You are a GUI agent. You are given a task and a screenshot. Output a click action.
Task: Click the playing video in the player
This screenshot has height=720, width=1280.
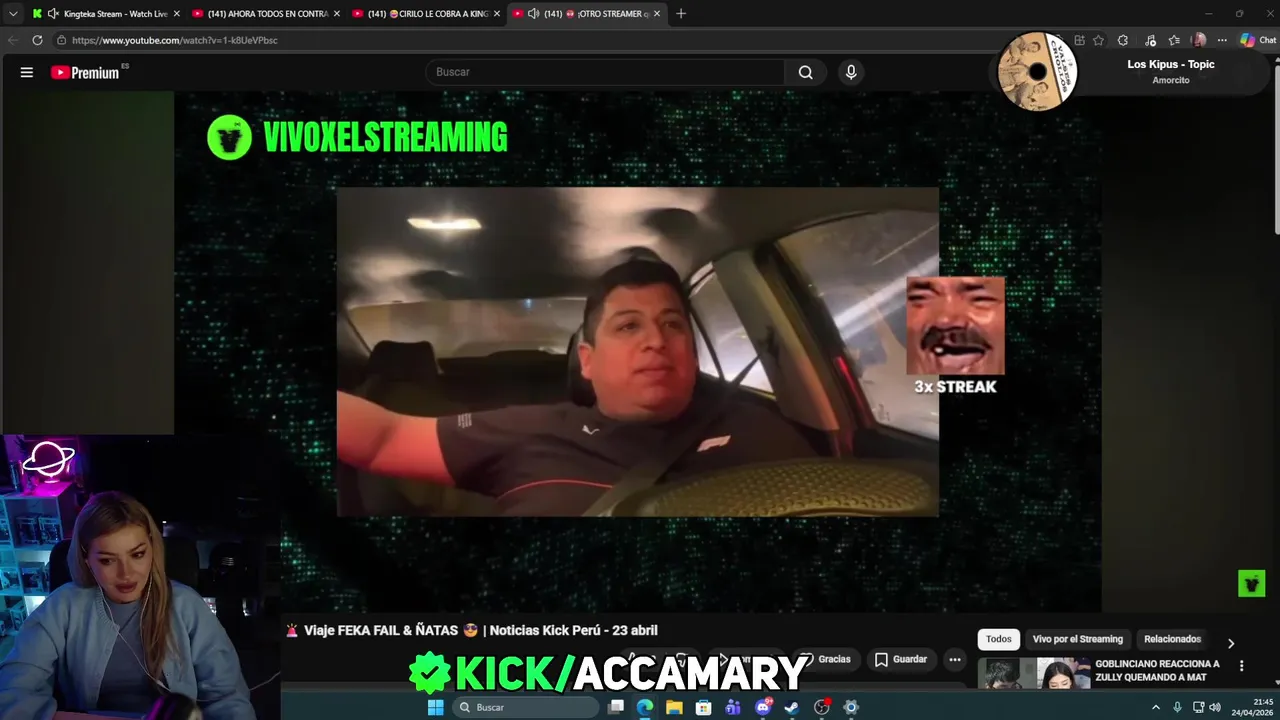(x=637, y=352)
